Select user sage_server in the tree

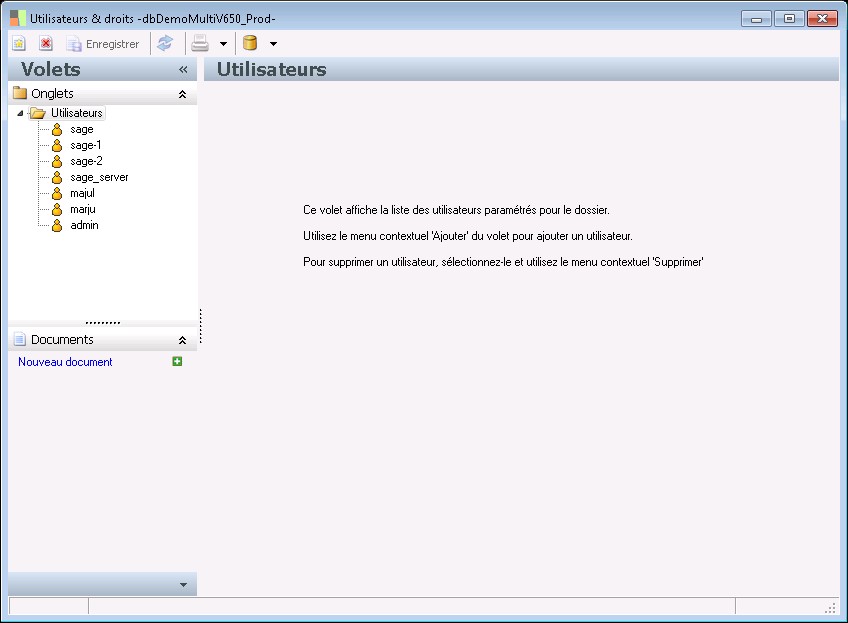99,177
